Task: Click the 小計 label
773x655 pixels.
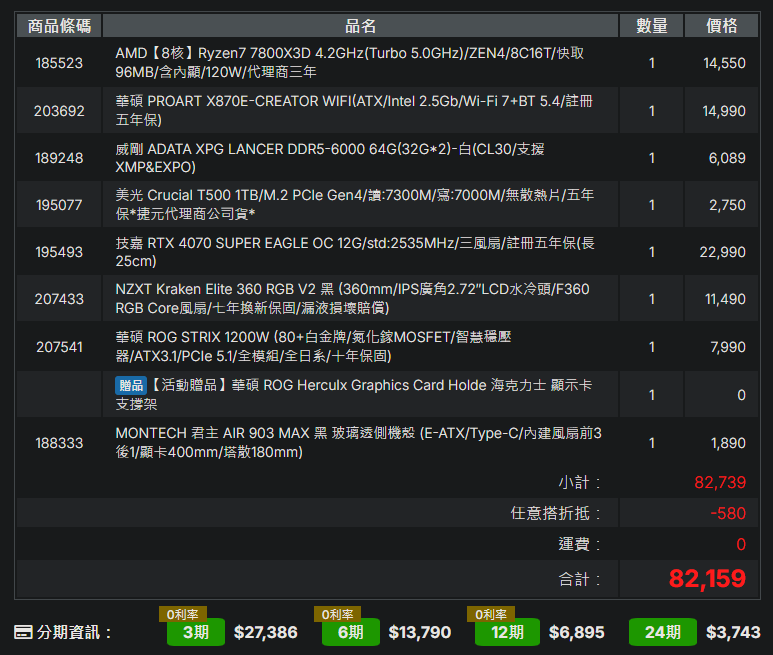Action: (x=579, y=482)
